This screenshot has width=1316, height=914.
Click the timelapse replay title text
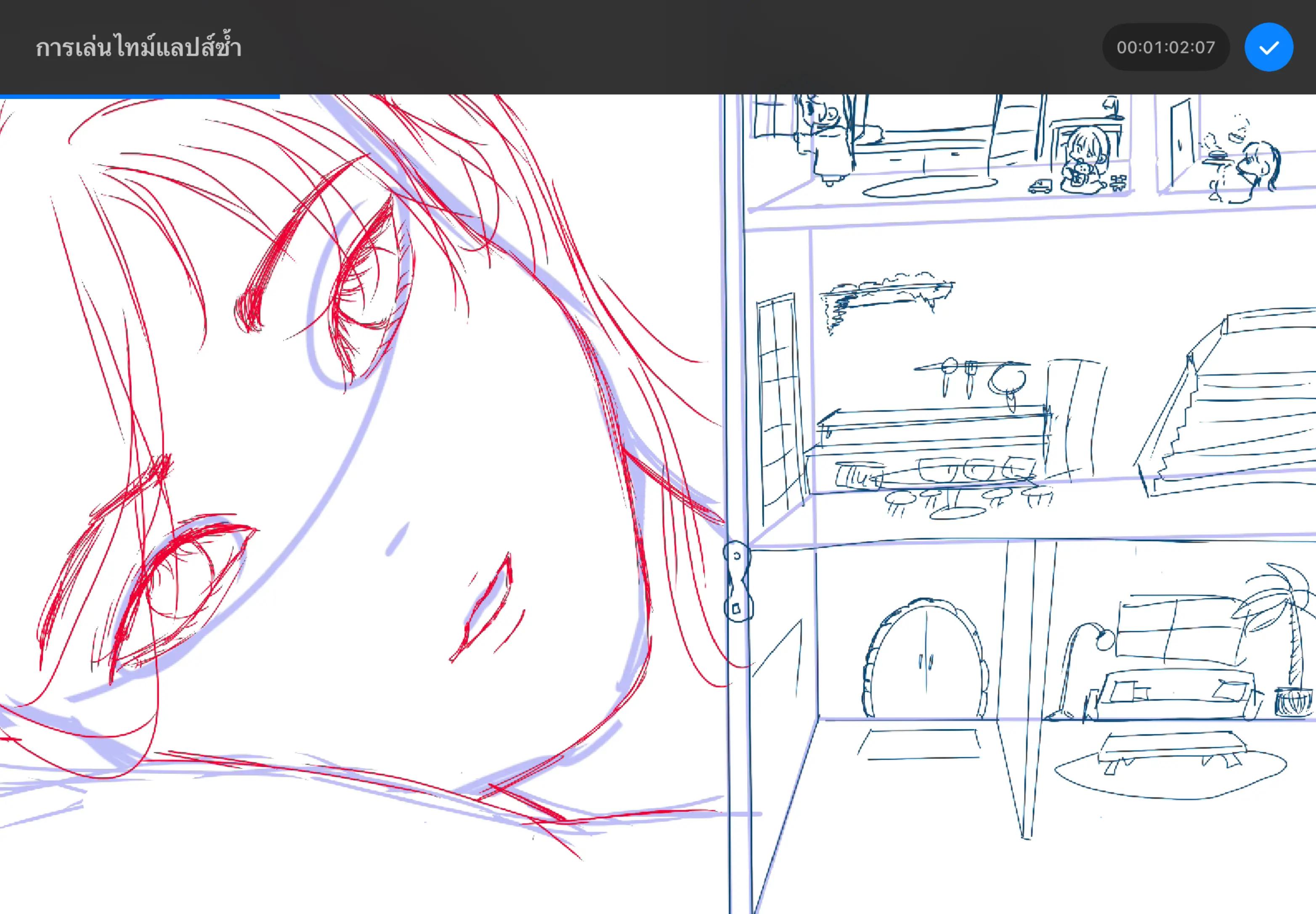(138, 47)
